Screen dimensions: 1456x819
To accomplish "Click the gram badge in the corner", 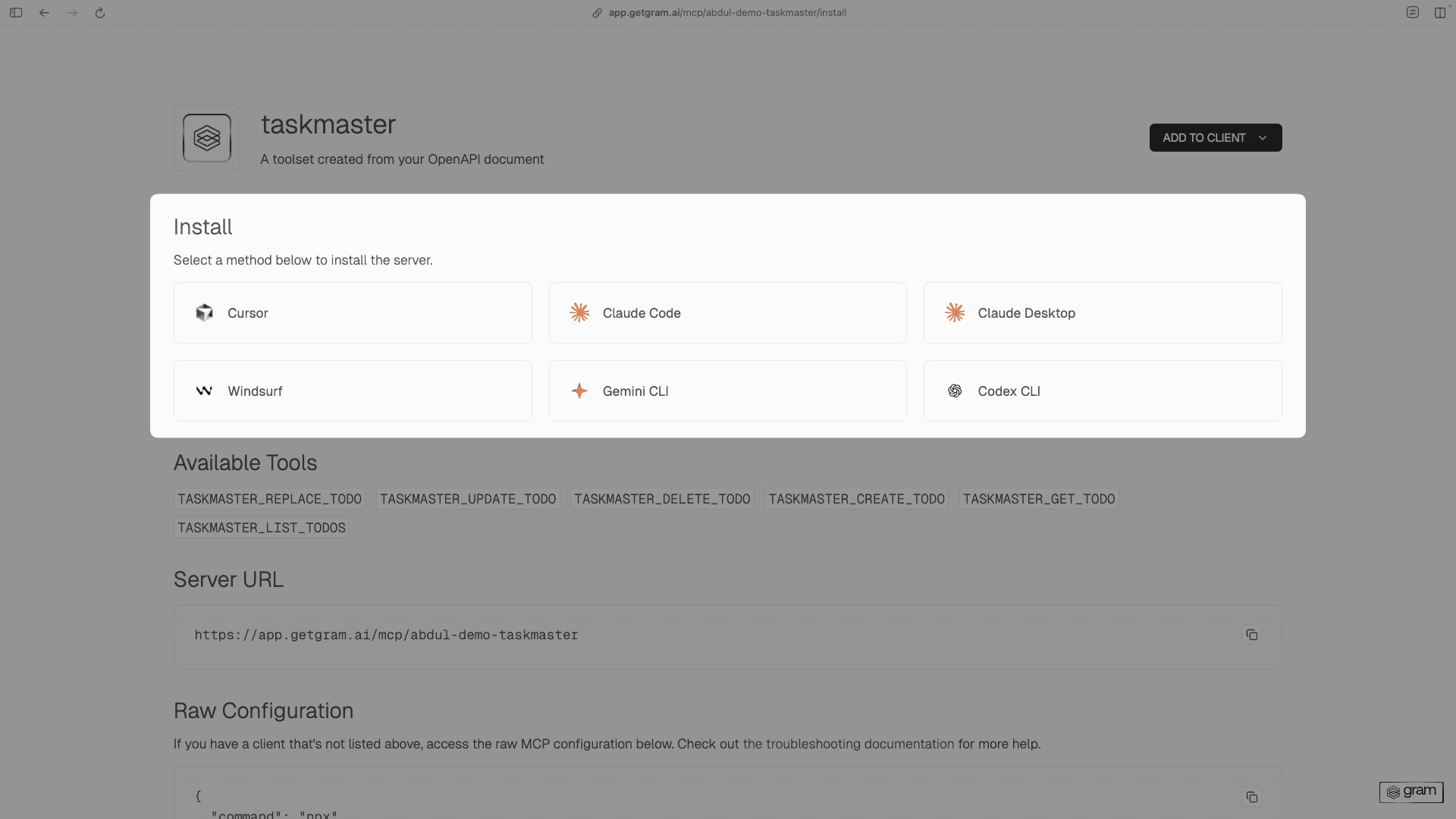I will 1411,792.
